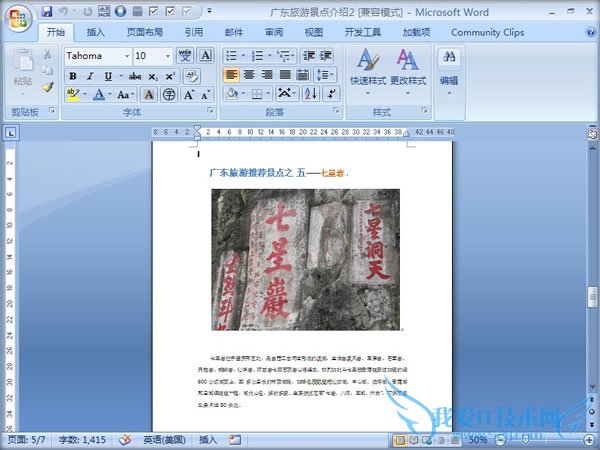Center align the paragraph
Viewport: 600px width, 450px height.
coord(249,75)
